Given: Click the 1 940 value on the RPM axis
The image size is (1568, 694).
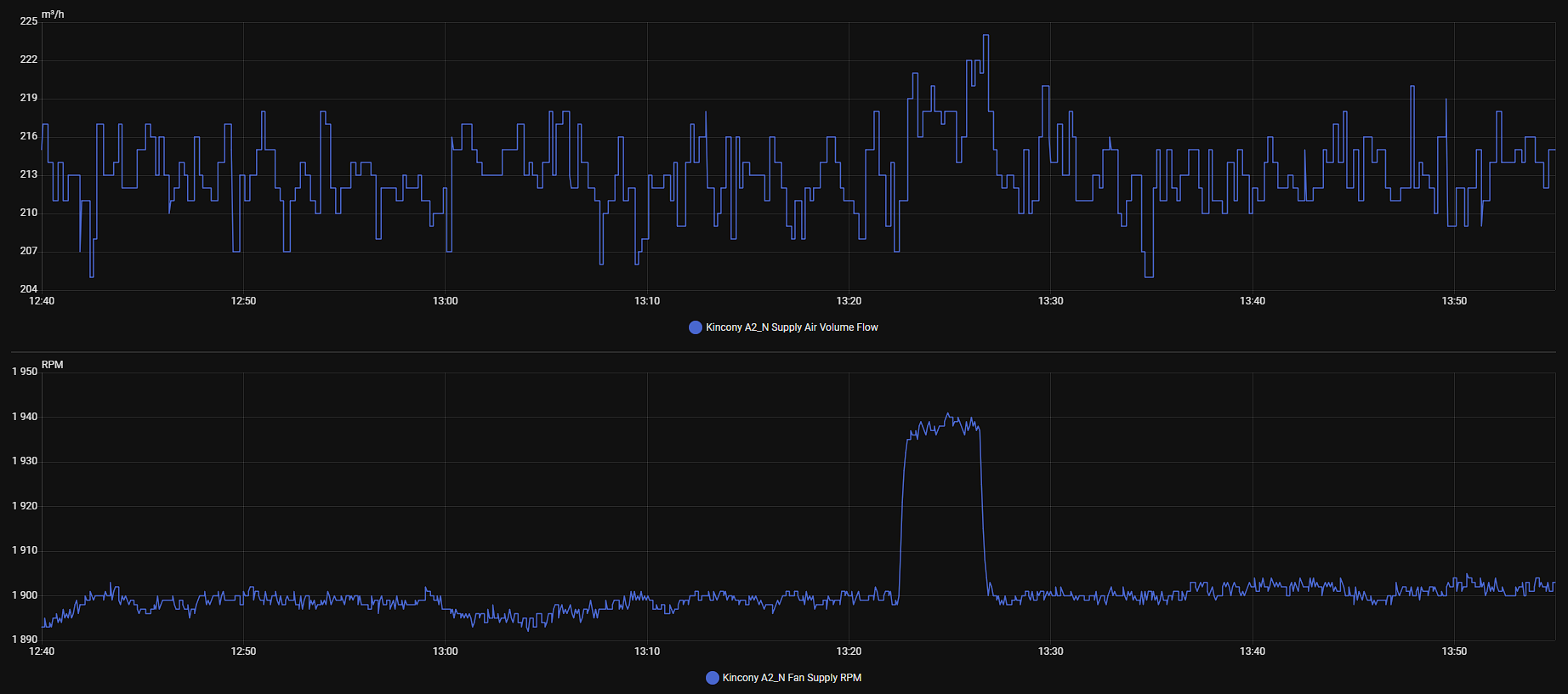Looking at the screenshot, I should pos(25,417).
